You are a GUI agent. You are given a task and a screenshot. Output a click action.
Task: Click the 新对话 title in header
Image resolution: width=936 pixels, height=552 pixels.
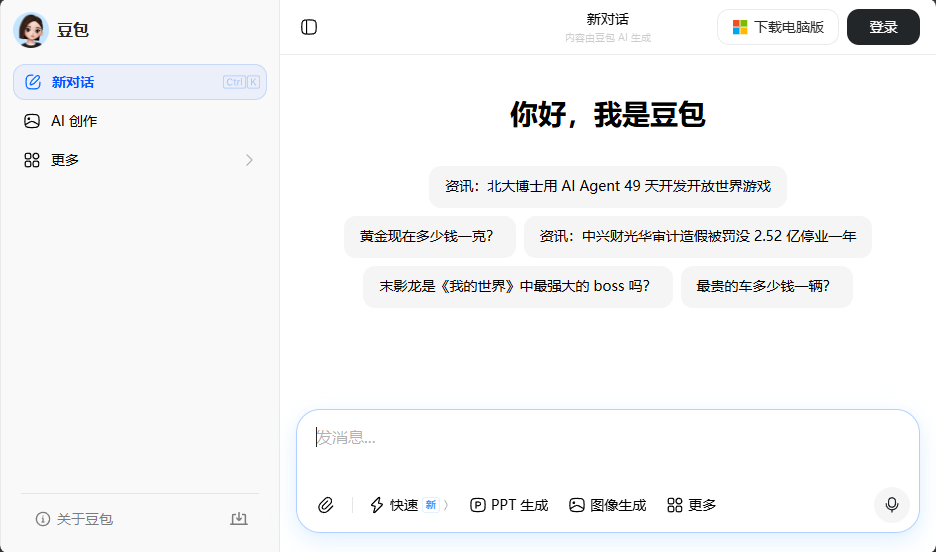pyautogui.click(x=608, y=19)
